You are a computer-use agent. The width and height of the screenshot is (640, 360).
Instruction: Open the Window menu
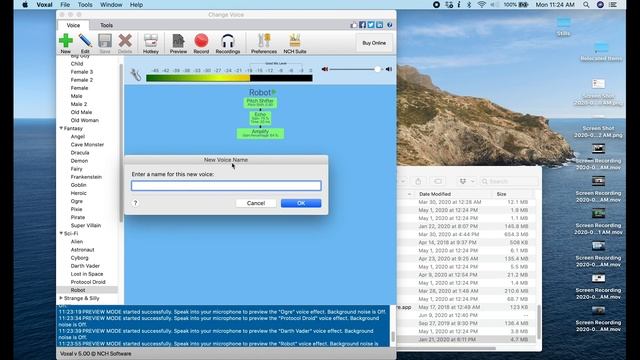point(111,5)
